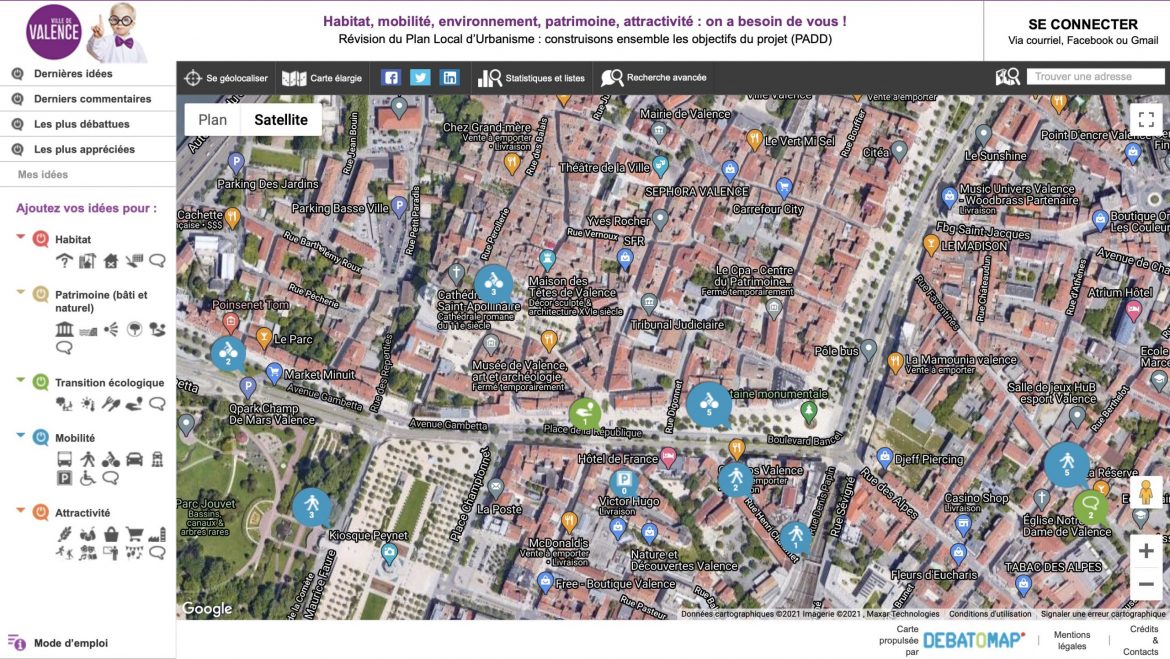This screenshot has width=1170, height=659.
Task: Select the bus icon under Mobilité
Action: (x=64, y=460)
